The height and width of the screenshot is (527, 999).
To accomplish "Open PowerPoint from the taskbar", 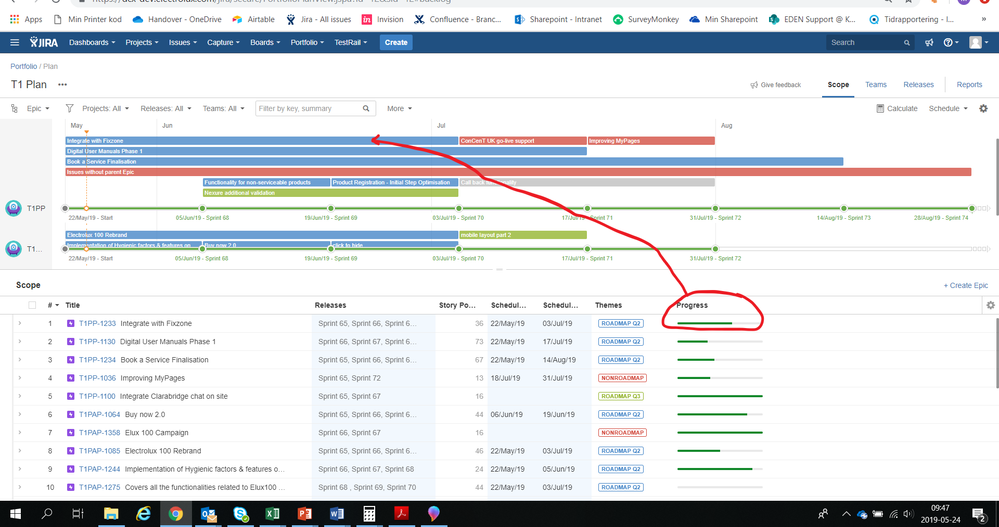I will tap(305, 514).
